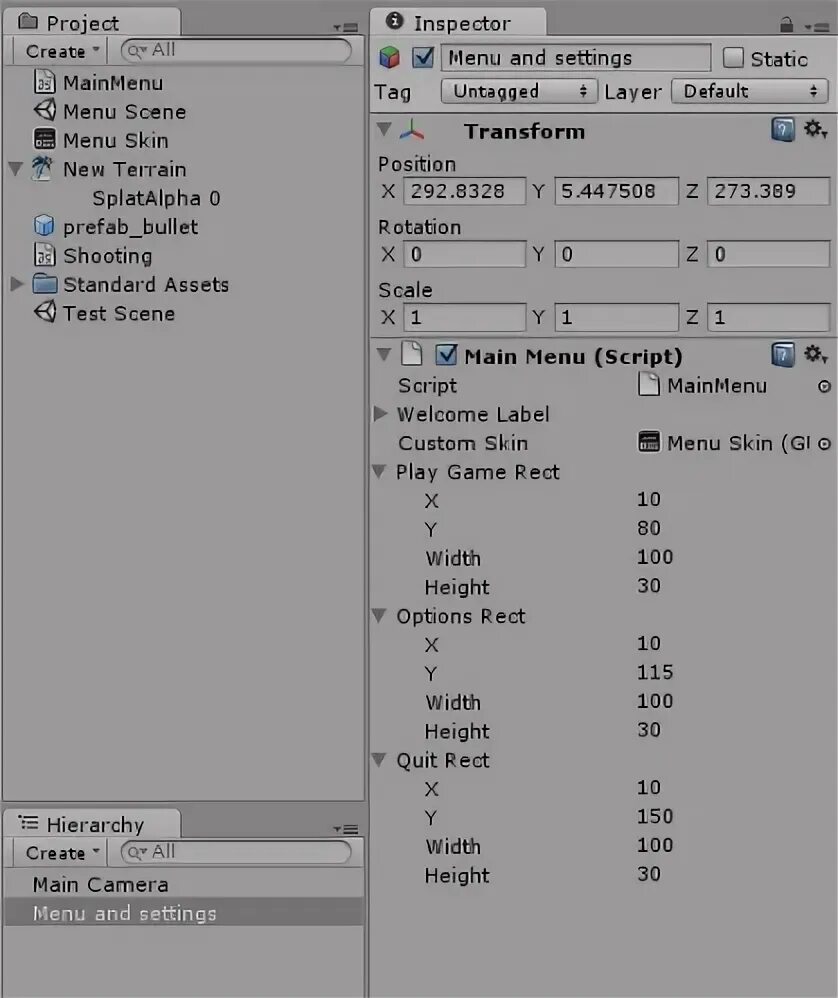Select the prefab_bullet prefab
838x998 pixels.
point(130,227)
